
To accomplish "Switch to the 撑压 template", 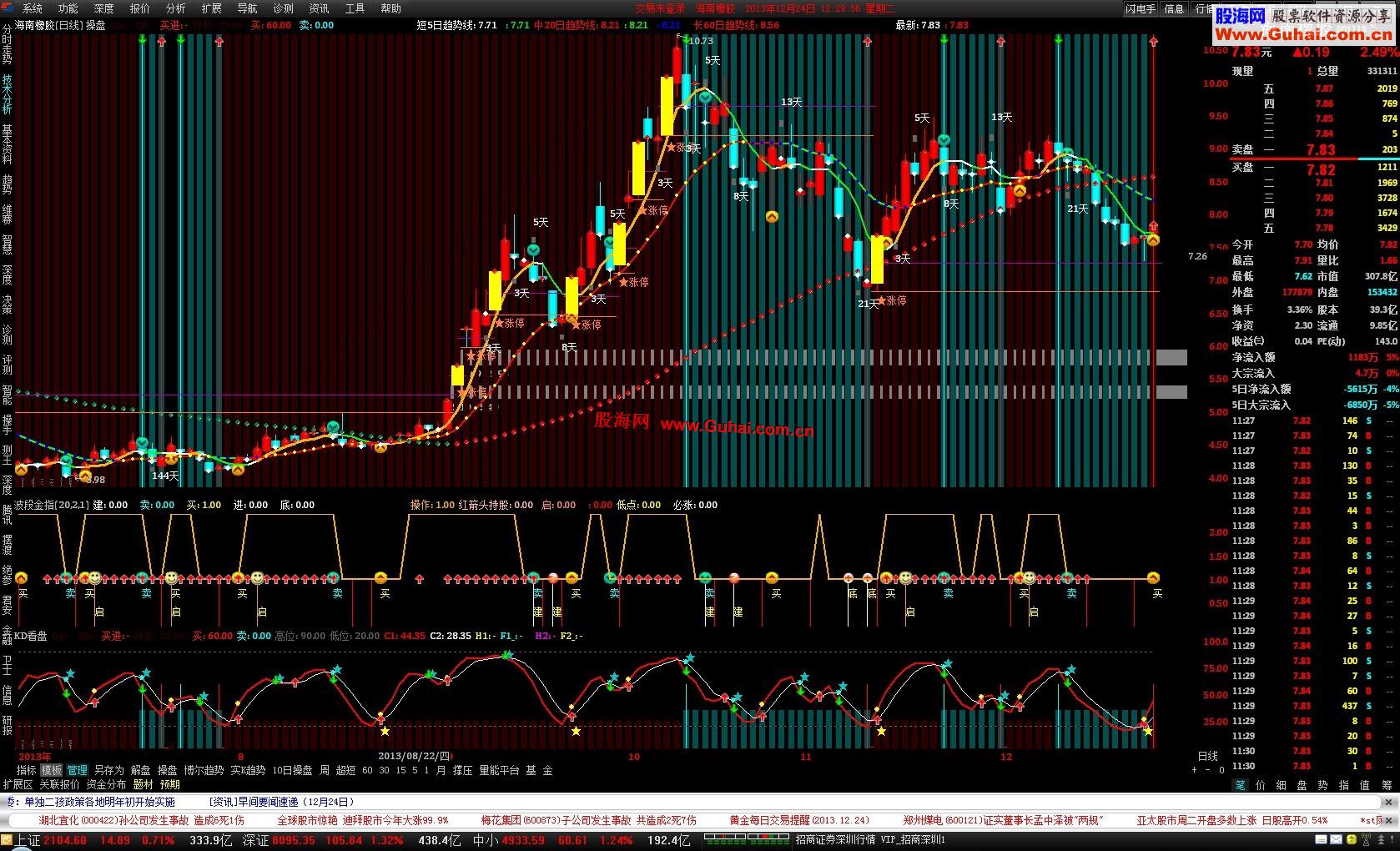I will tap(463, 770).
